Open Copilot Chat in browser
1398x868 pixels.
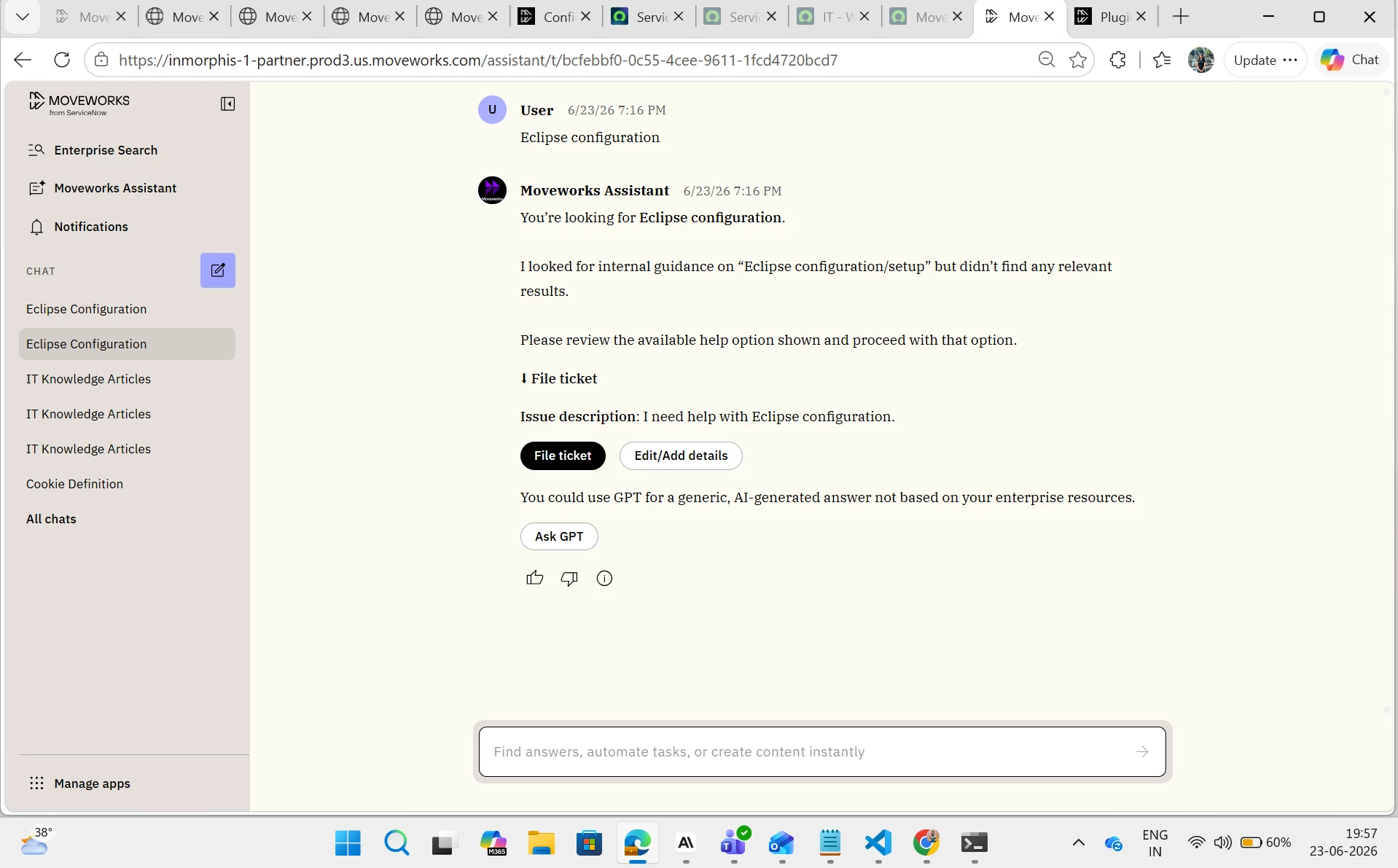1350,60
